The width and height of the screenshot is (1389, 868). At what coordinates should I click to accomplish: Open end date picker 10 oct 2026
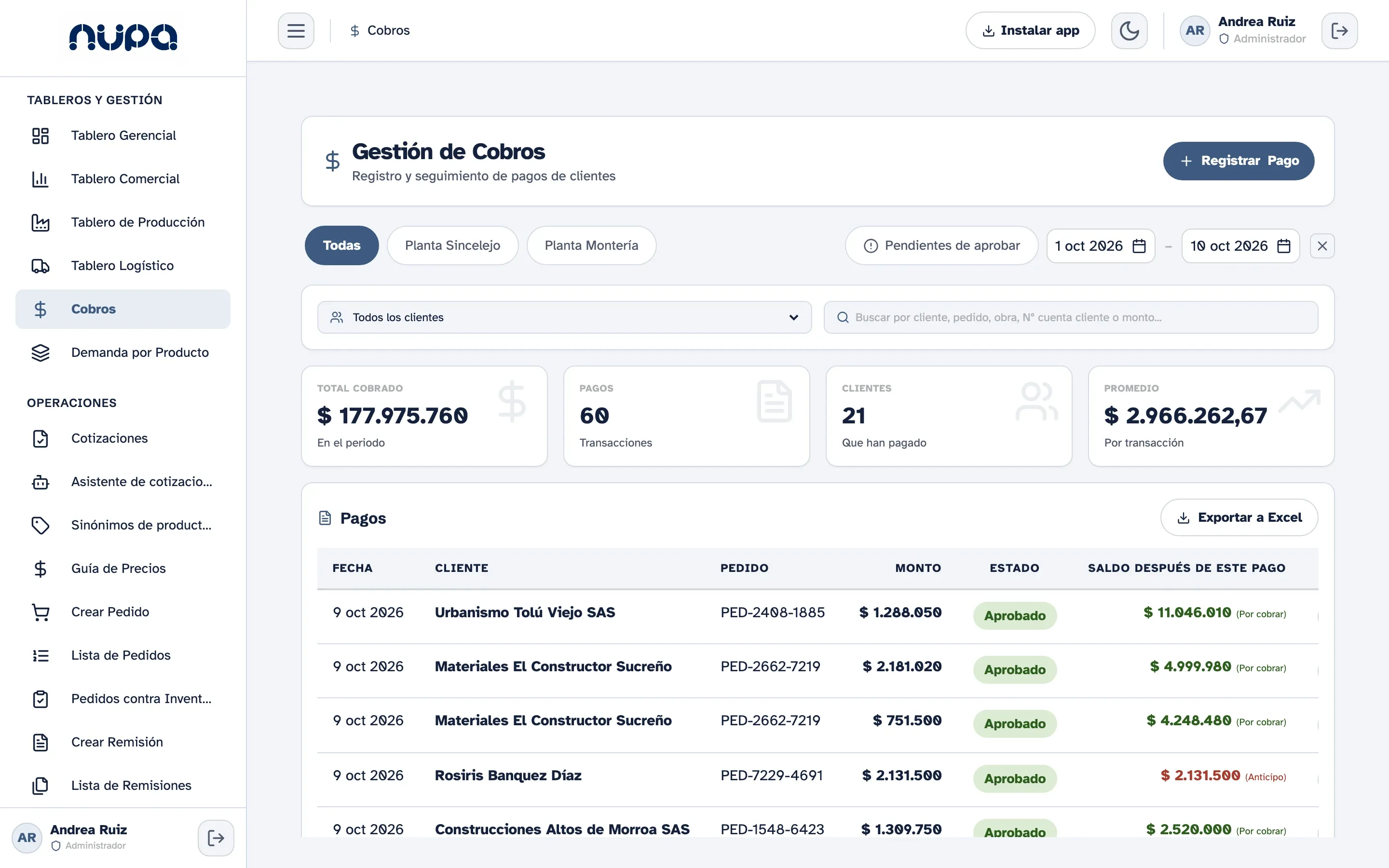coord(1240,246)
